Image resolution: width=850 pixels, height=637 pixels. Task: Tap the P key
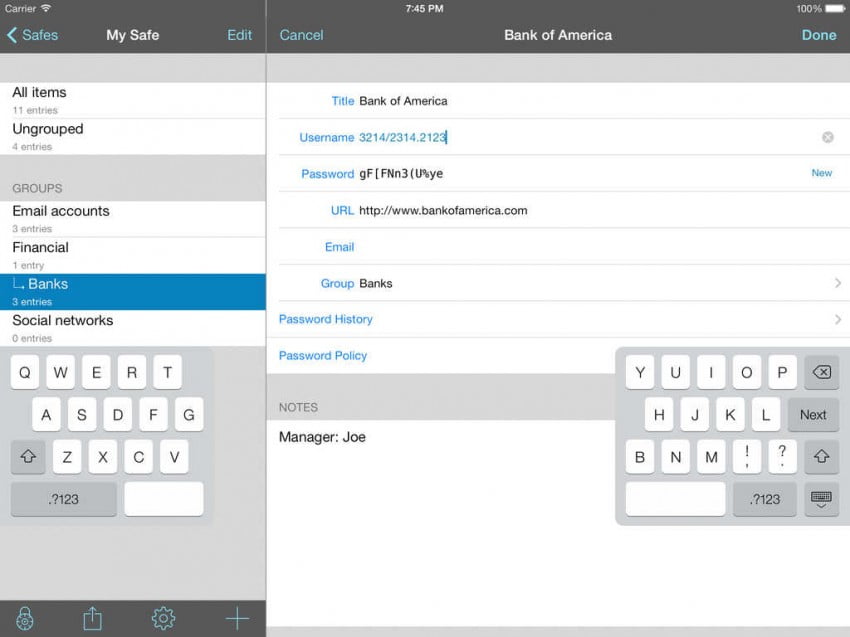[782, 372]
